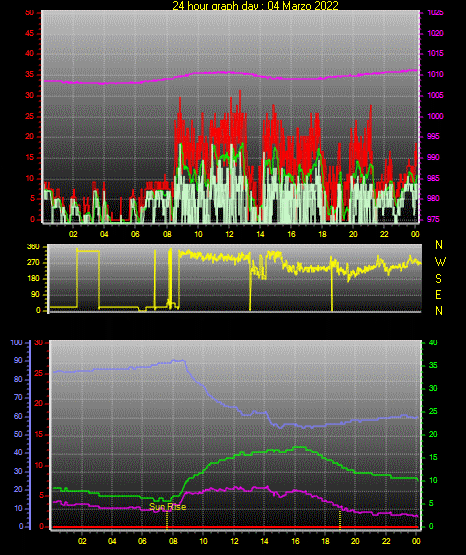The width and height of the screenshot is (466, 555).
Task: Click the green temperature axis label 40
Action: 433,343
